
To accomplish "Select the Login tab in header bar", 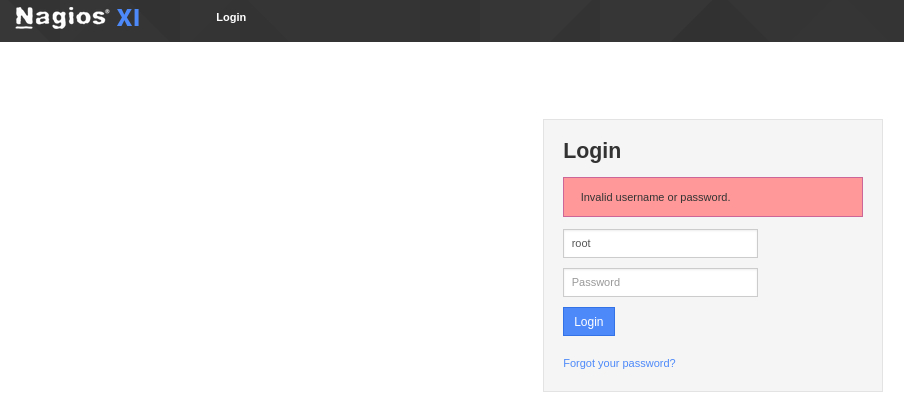I will 231,17.
